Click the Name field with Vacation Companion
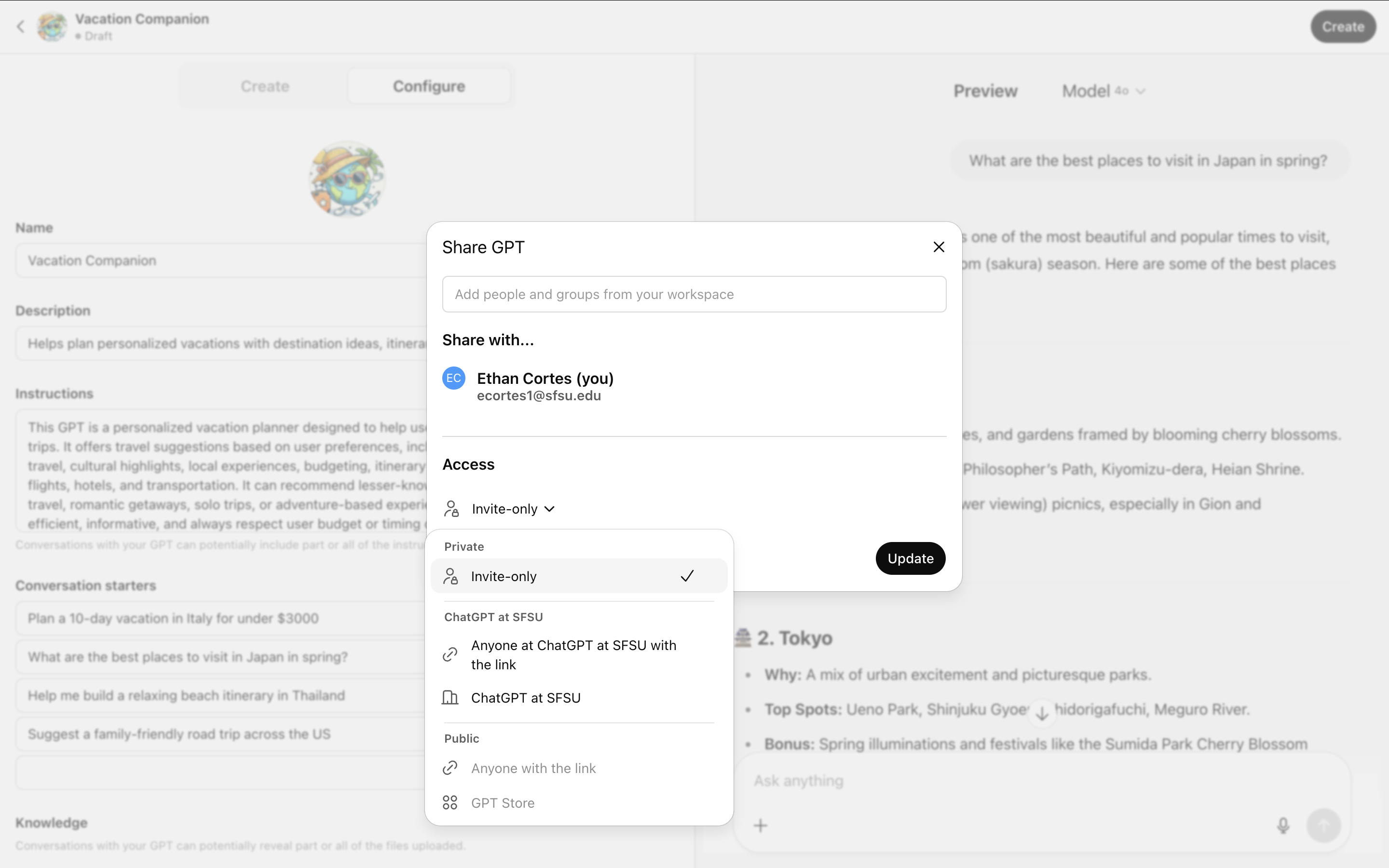 (x=221, y=260)
